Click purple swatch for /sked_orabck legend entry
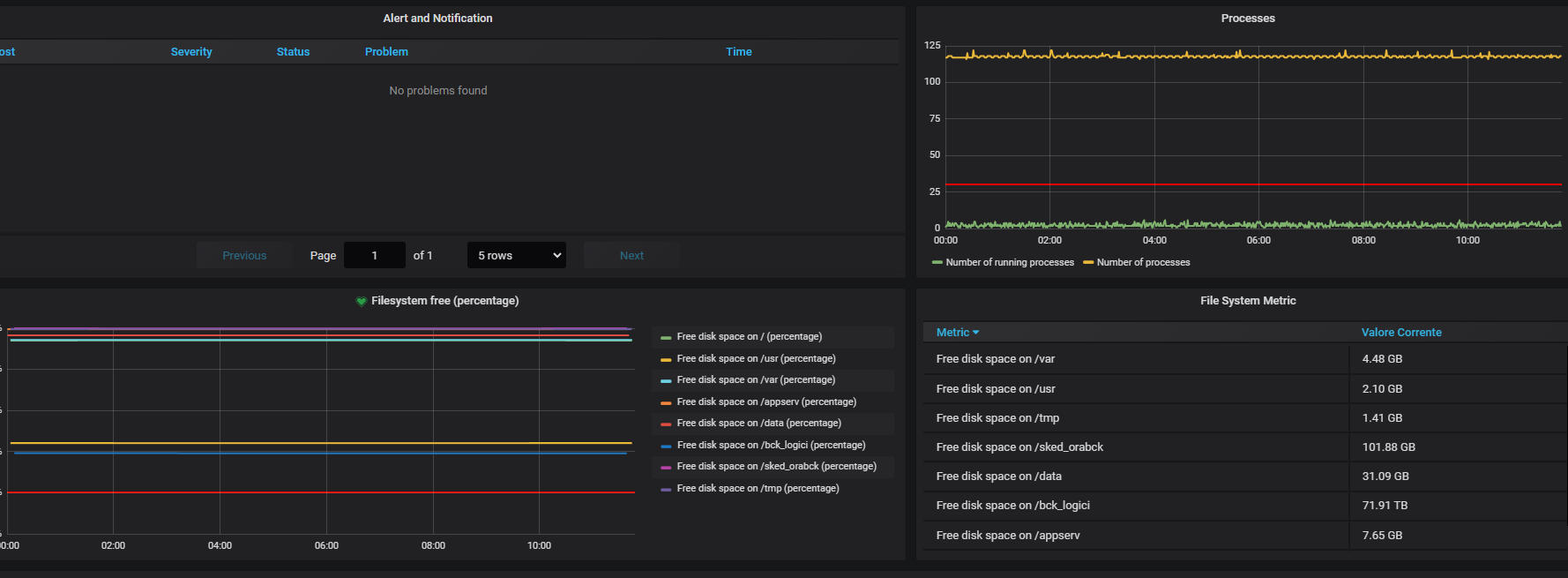1568x578 pixels. (x=666, y=467)
